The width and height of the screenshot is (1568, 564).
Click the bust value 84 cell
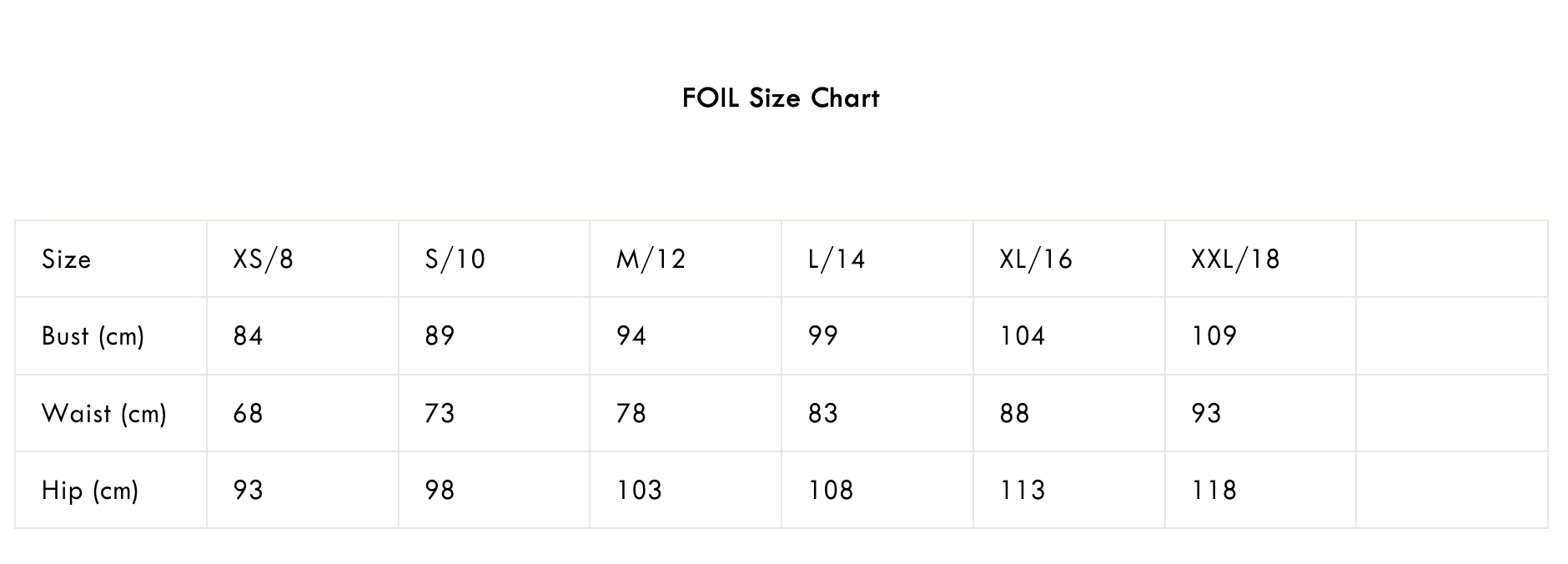click(249, 336)
